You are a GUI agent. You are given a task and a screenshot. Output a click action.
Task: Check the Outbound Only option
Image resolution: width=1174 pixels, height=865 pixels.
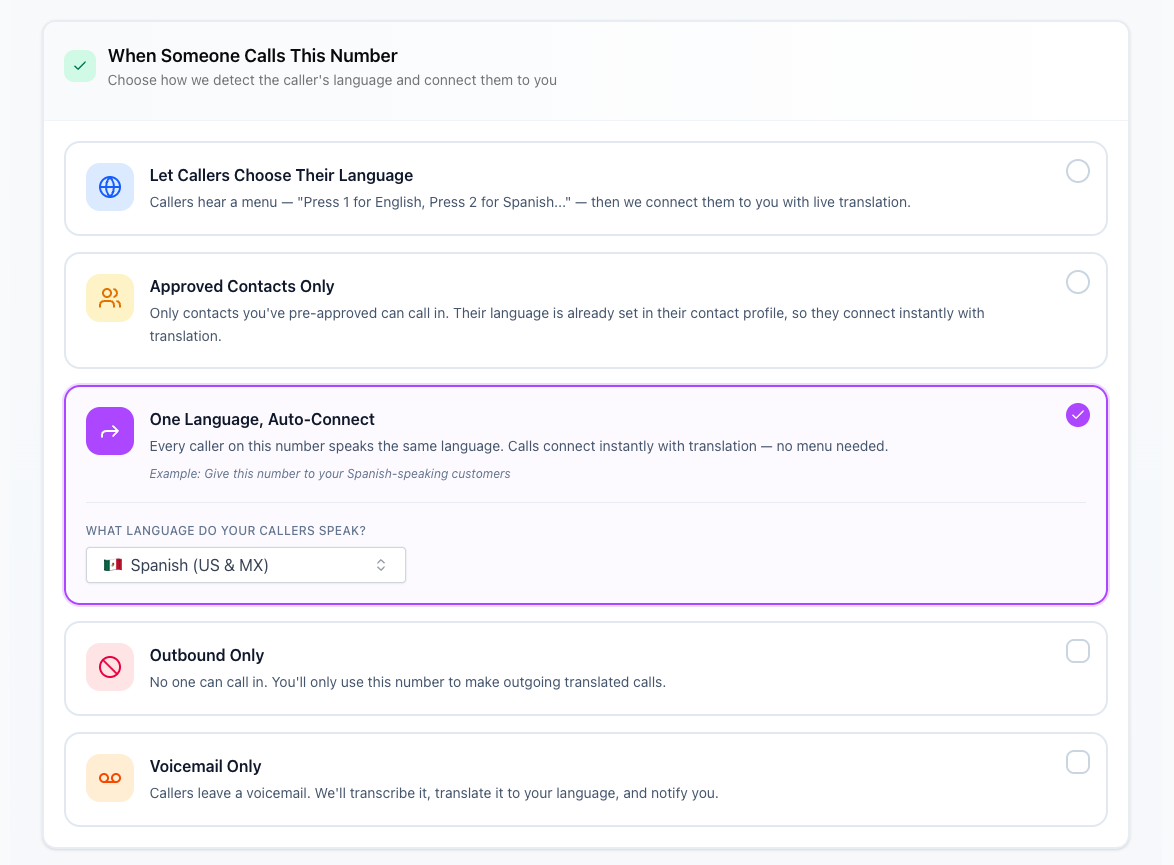click(x=1077, y=650)
